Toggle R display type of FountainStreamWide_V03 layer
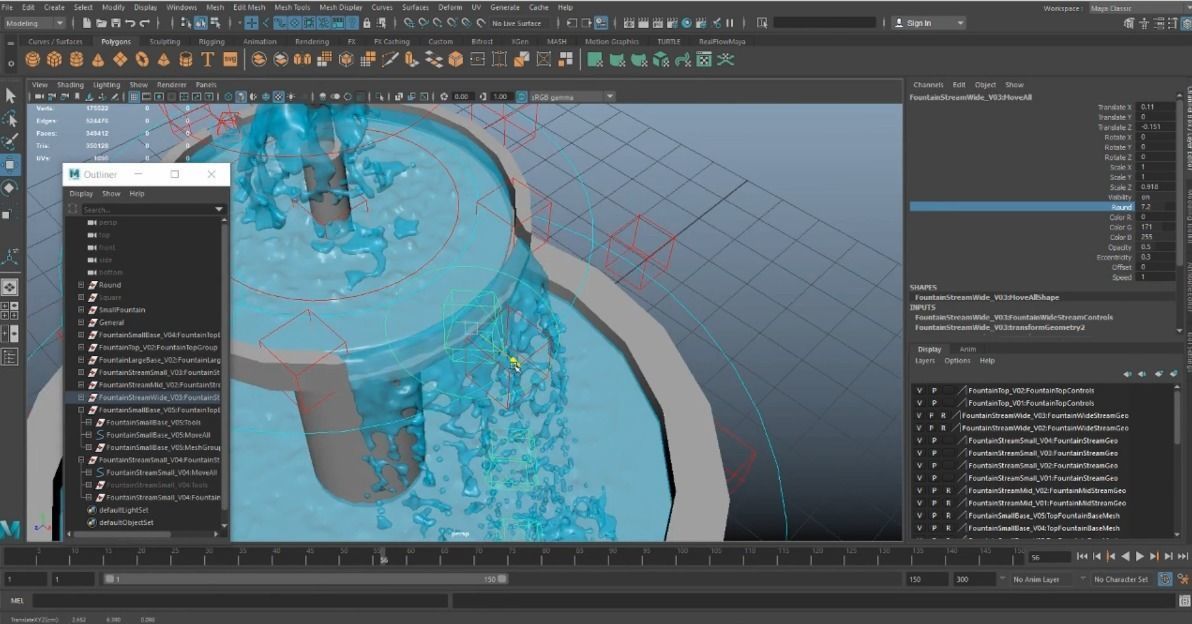This screenshot has height=624, width=1192. [943, 416]
